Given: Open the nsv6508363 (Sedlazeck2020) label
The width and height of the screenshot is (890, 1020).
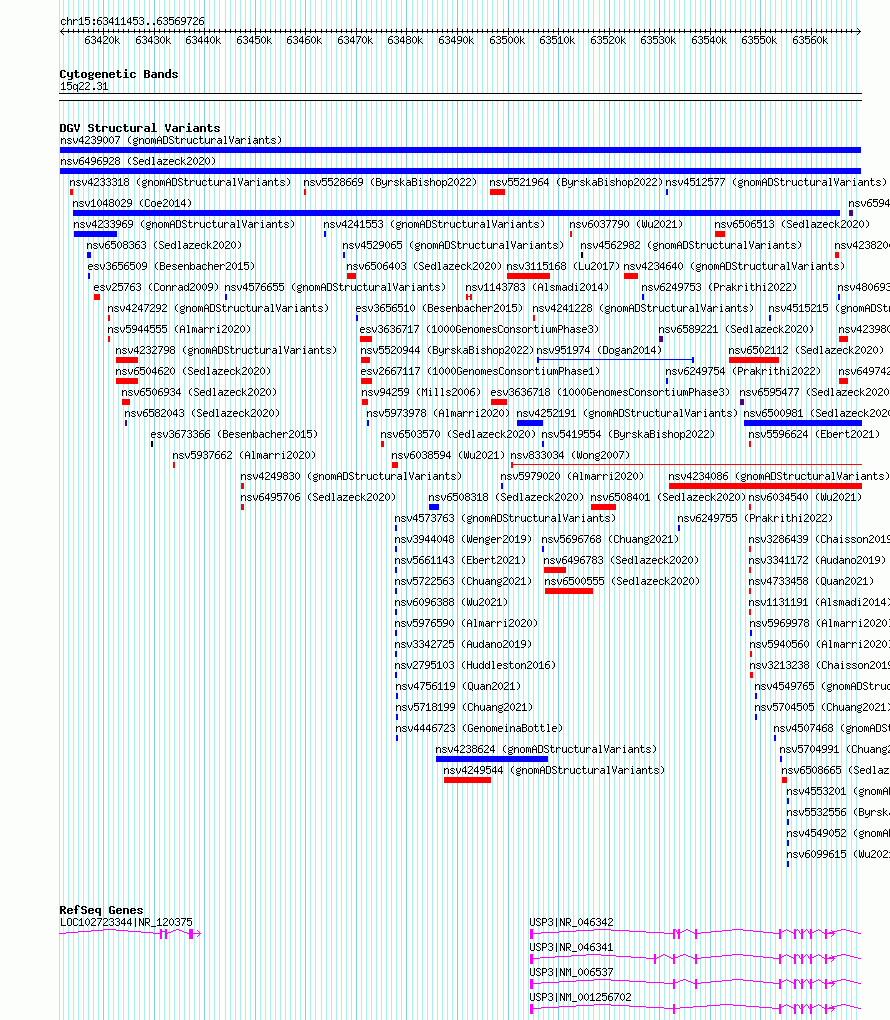Looking at the screenshot, I should pyautogui.click(x=164, y=245).
